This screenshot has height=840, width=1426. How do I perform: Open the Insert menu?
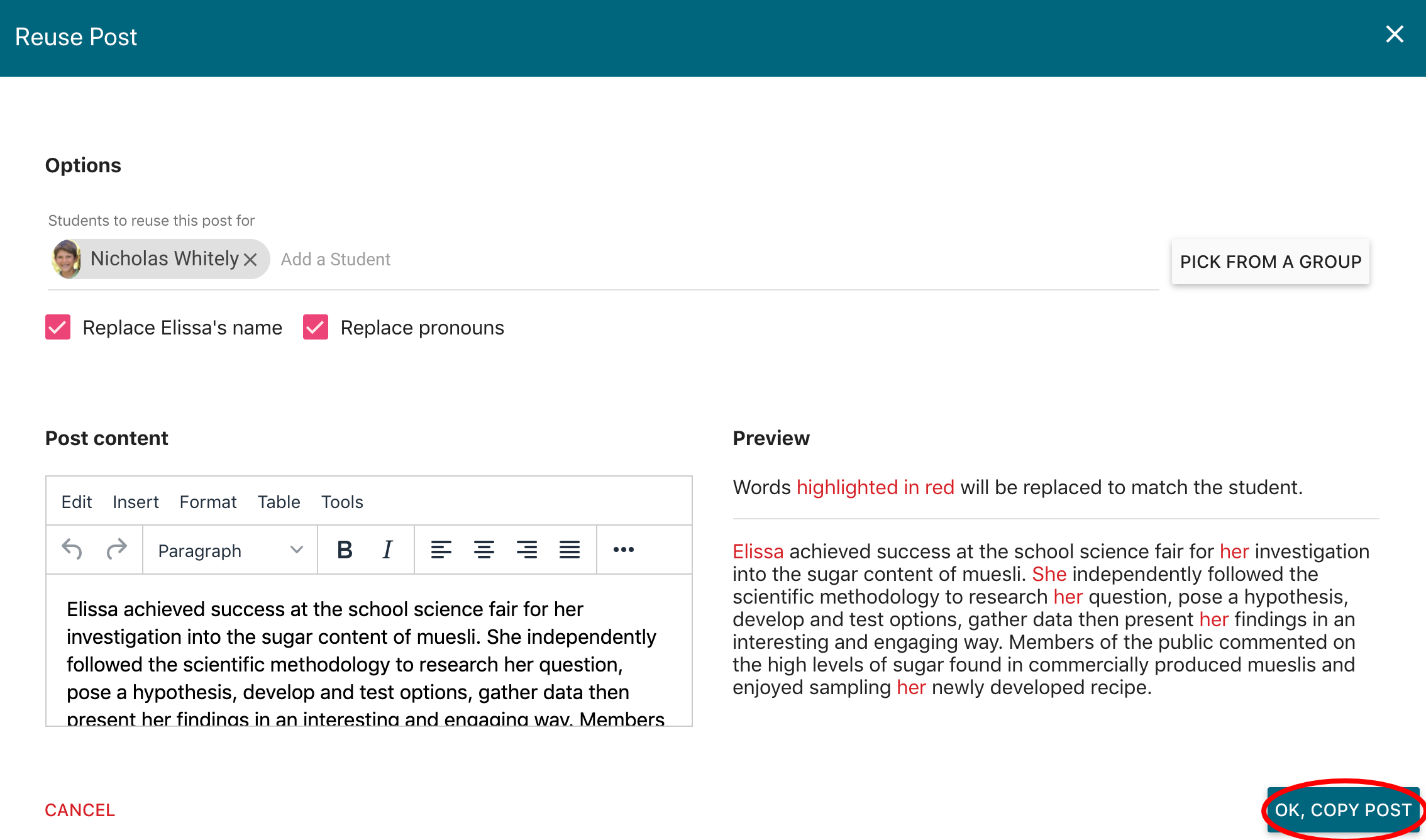pyautogui.click(x=135, y=502)
